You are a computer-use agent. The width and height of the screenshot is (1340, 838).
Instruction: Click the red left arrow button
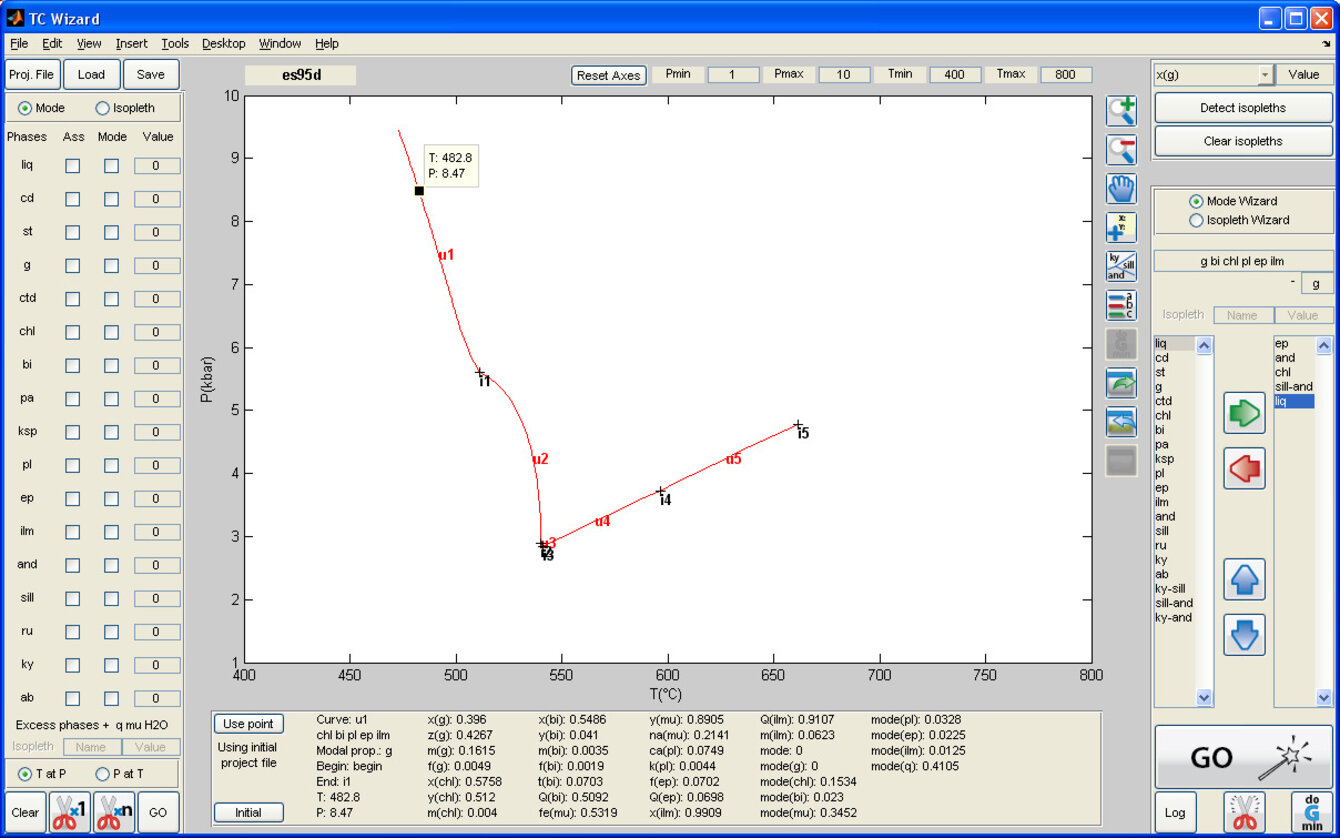(1244, 467)
